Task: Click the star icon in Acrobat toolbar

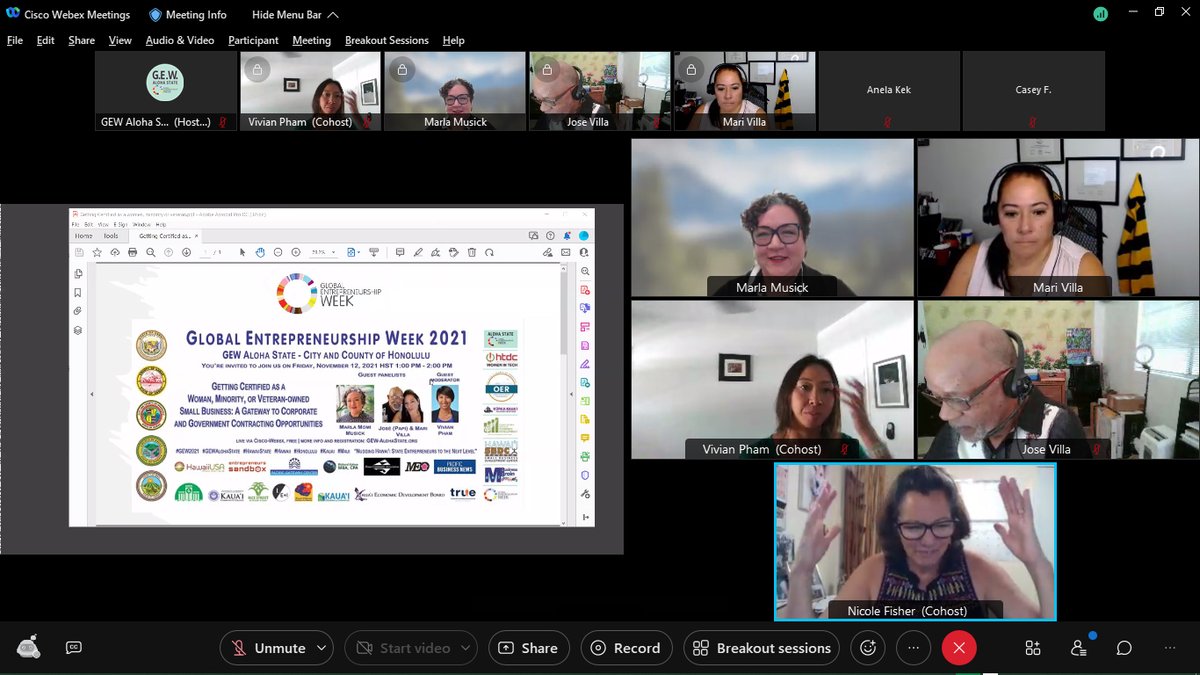Action: click(x=97, y=252)
